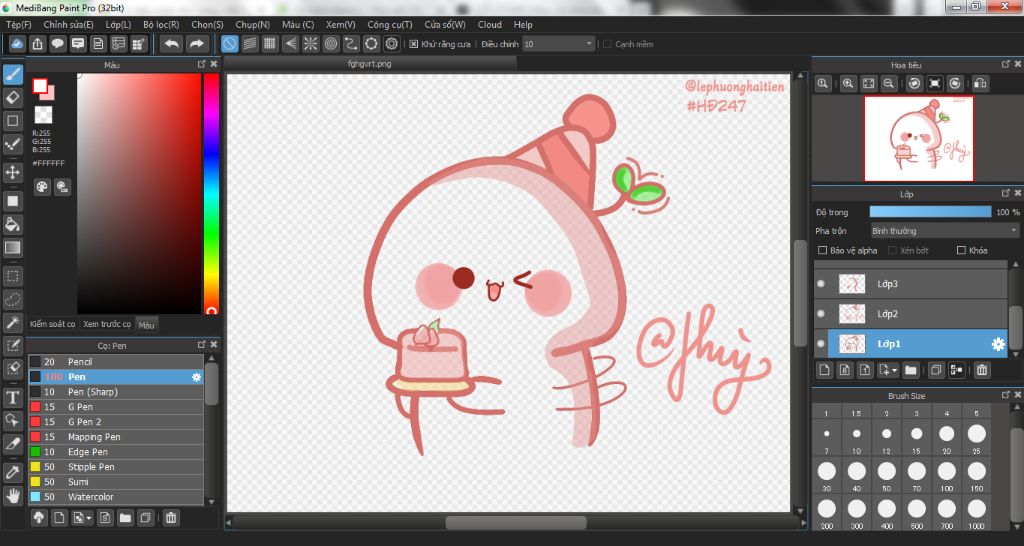Select the Brush tool in left toolbar

(12, 74)
